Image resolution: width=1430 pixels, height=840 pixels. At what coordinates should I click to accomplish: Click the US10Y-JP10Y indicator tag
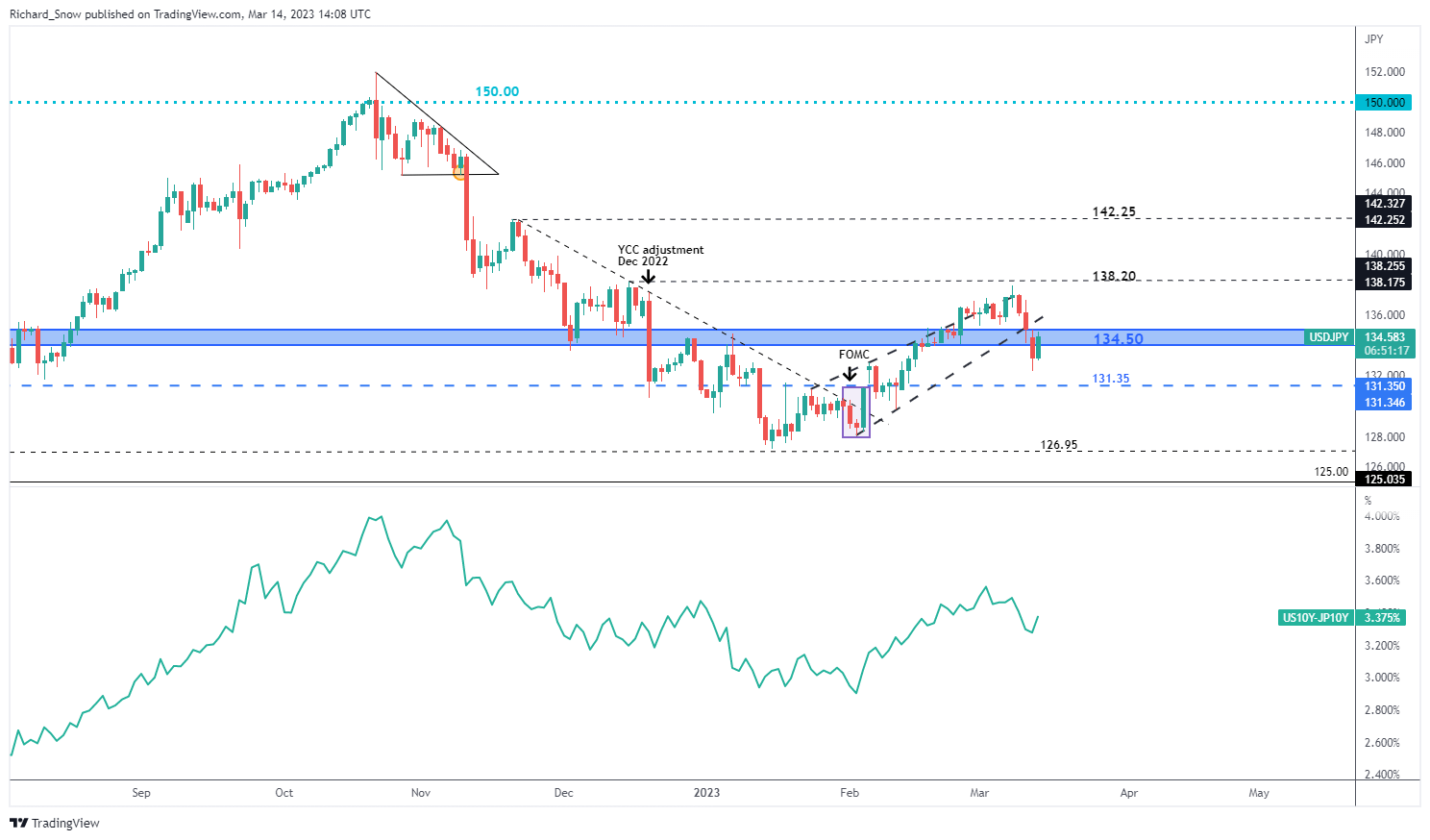pyautogui.click(x=1316, y=617)
